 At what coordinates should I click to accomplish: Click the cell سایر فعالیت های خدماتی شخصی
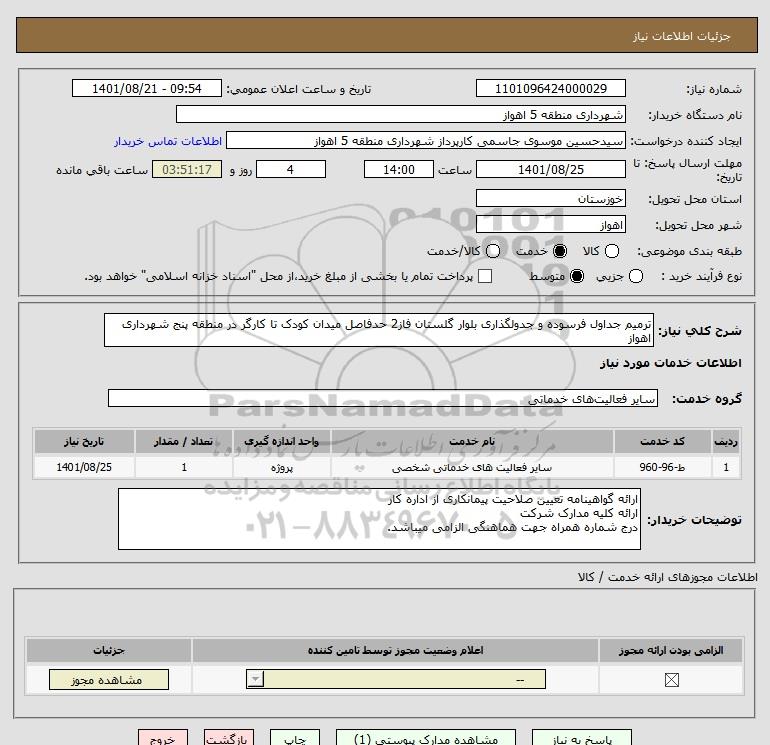point(472,467)
